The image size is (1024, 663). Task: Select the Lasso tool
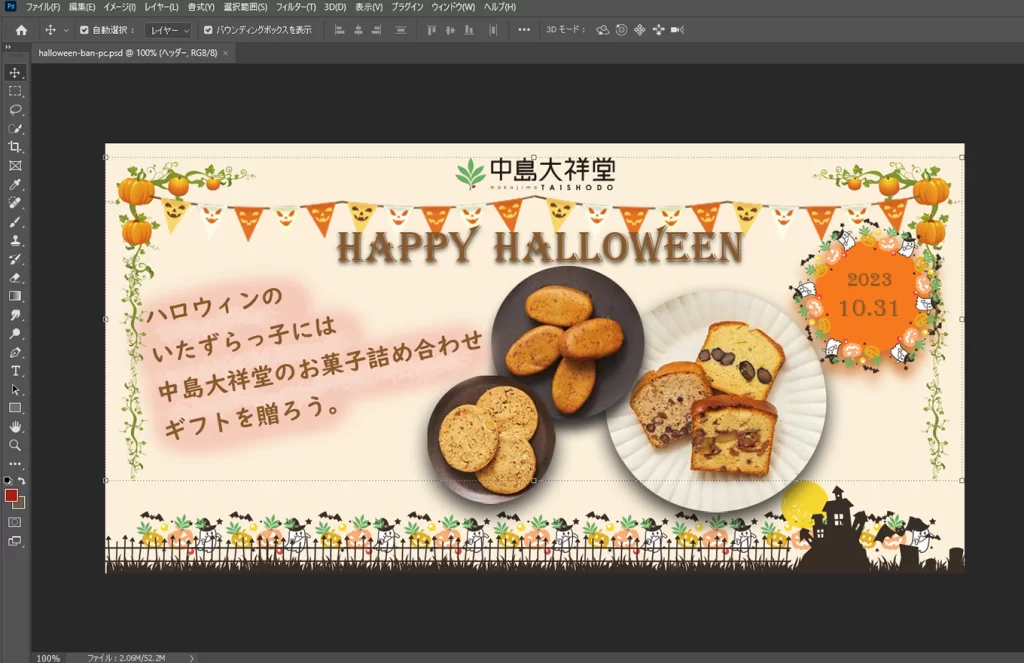(x=15, y=110)
